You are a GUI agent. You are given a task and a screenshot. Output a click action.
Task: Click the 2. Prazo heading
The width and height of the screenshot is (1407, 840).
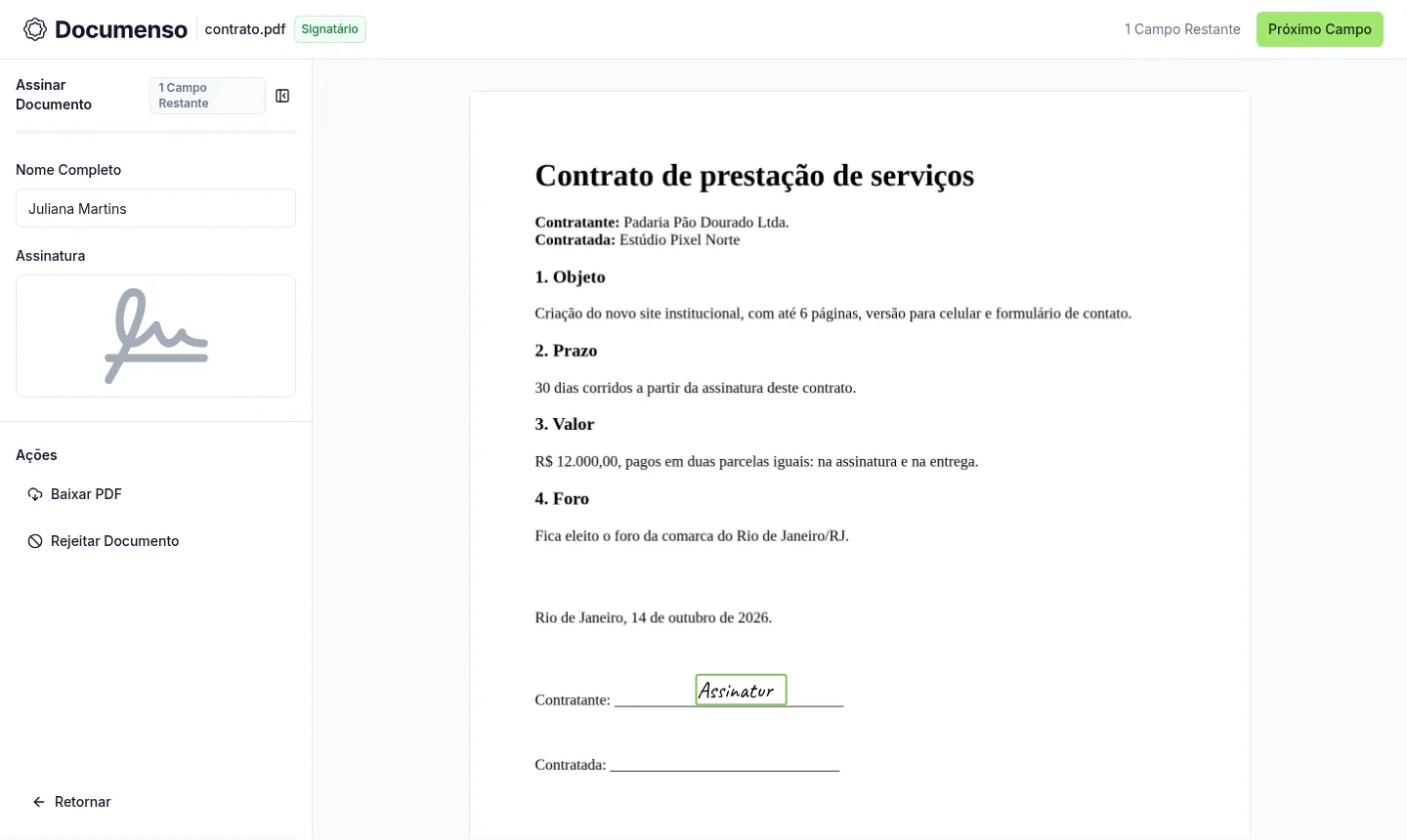click(566, 351)
